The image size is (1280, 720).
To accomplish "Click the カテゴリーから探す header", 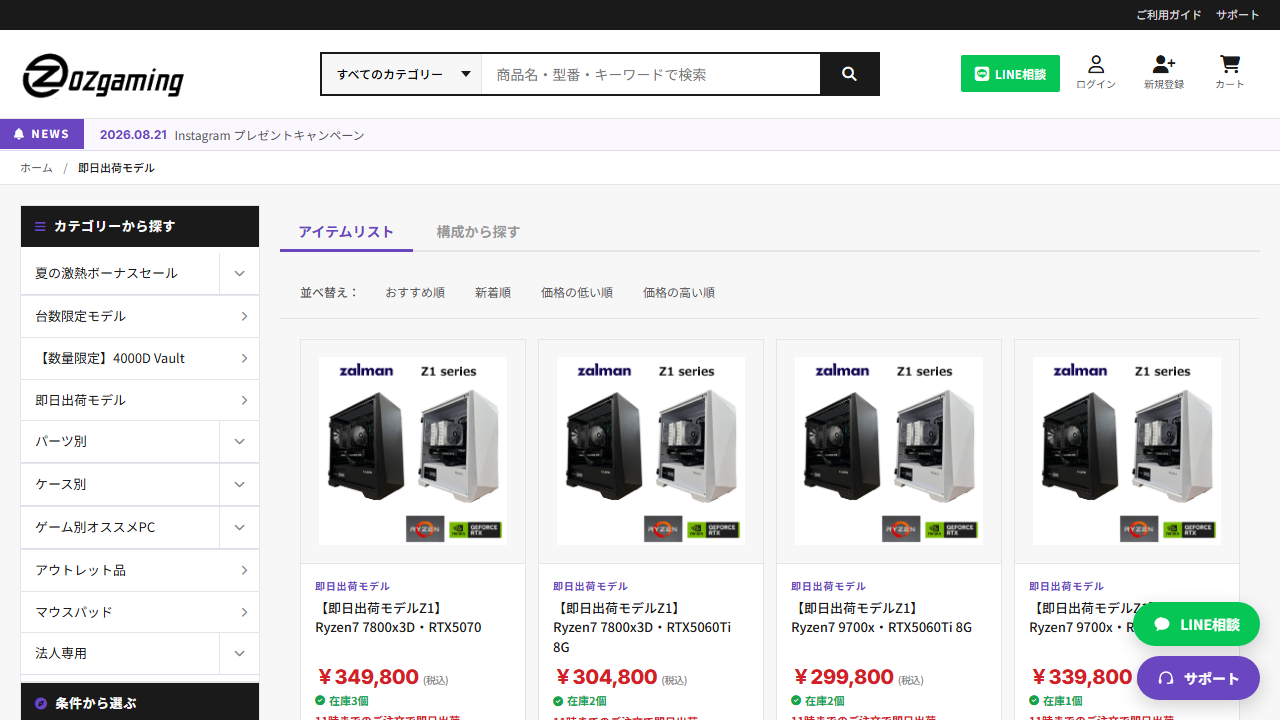I will tap(140, 226).
